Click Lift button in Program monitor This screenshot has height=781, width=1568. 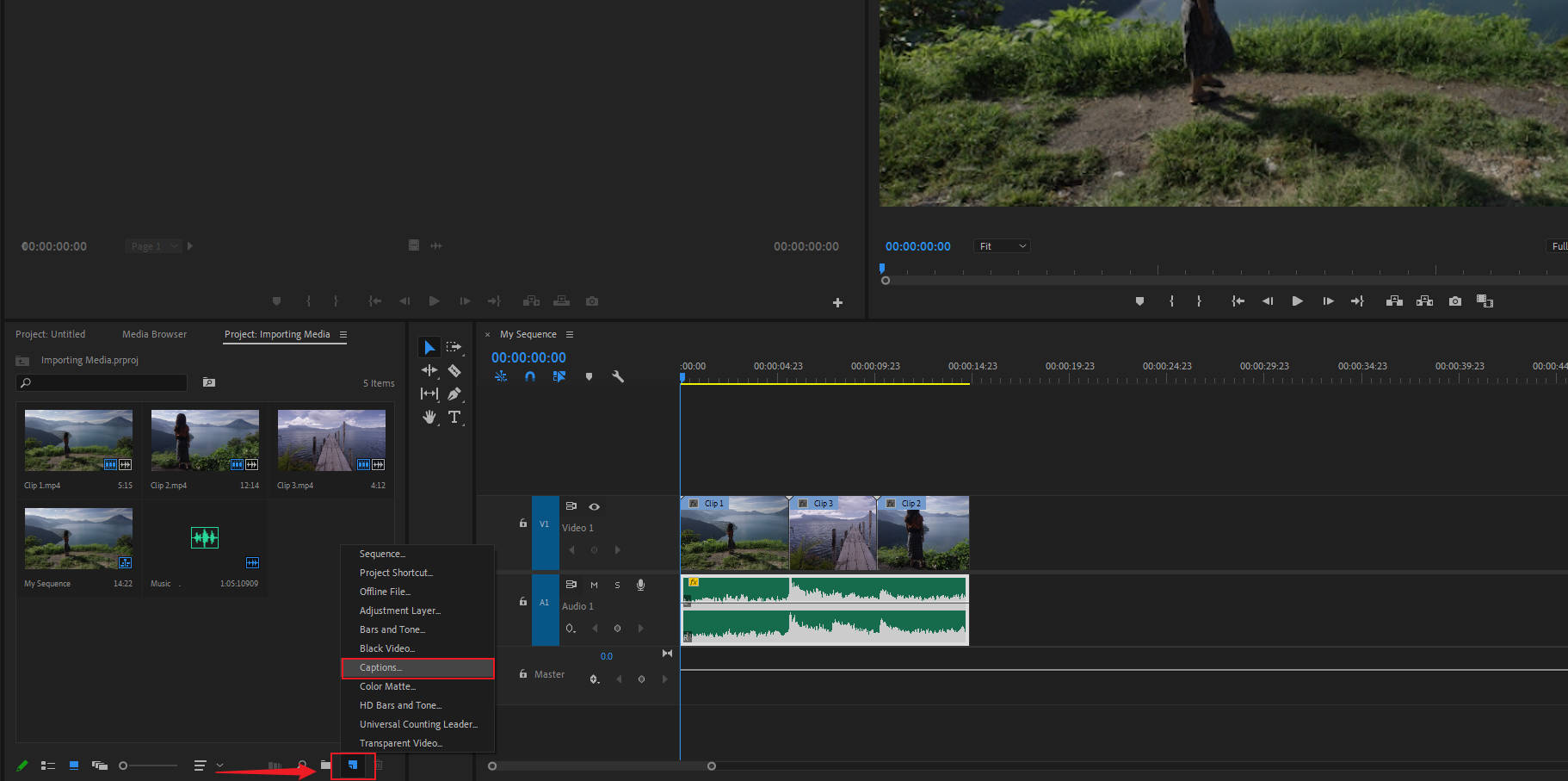(1395, 301)
